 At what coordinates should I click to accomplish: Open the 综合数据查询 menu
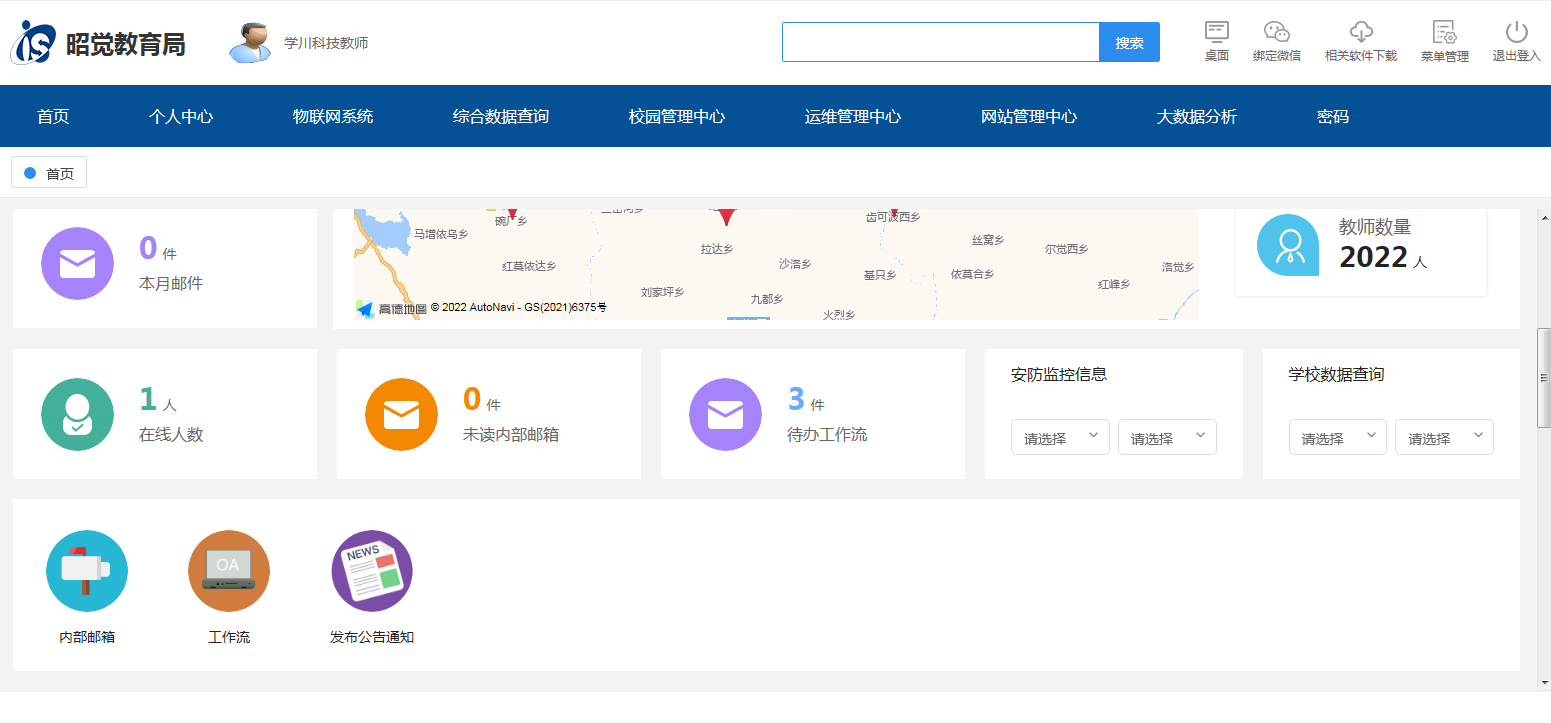(x=501, y=117)
